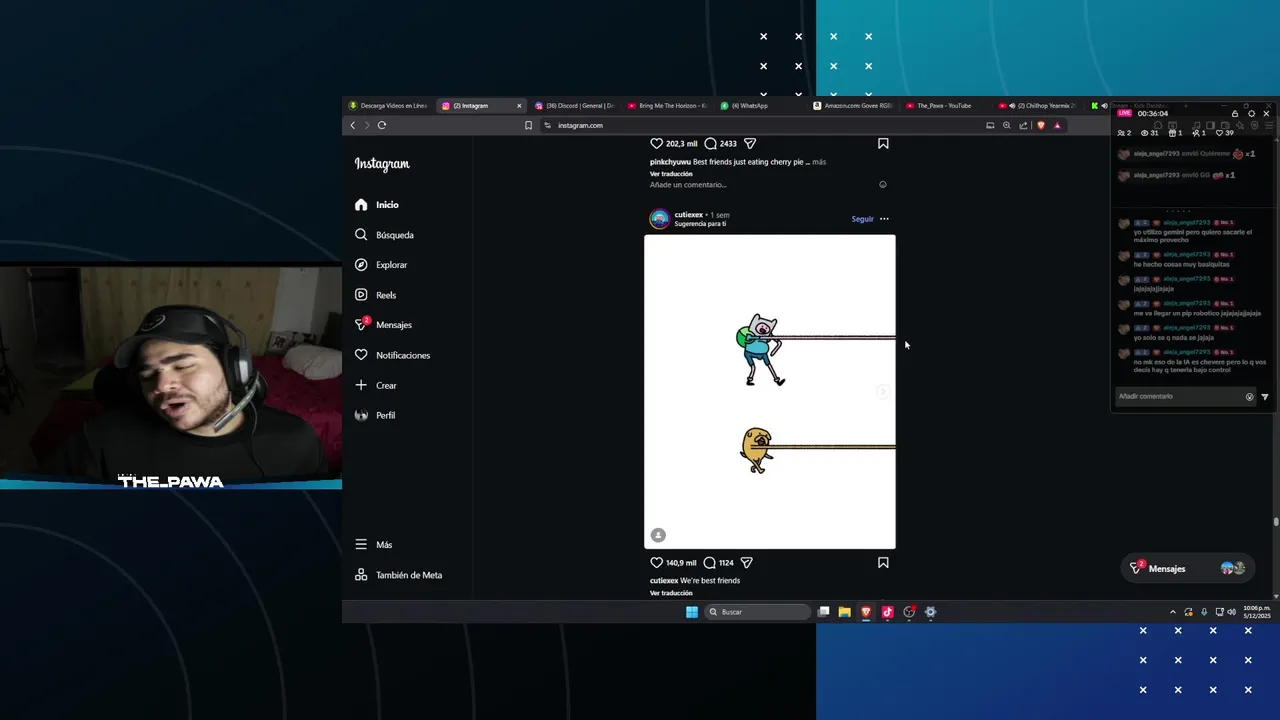Screen dimensions: 1280x720
Task: Open Búsqueda in Instagram sidebar
Action: coord(384,235)
